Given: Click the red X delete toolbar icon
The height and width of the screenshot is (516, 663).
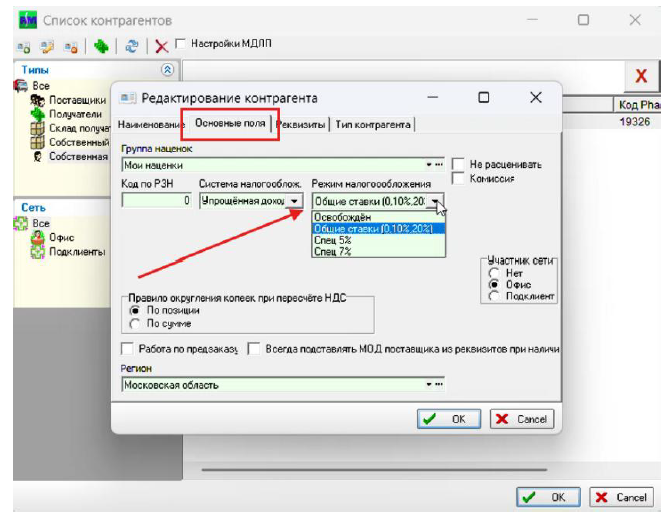Looking at the screenshot, I should (x=161, y=45).
